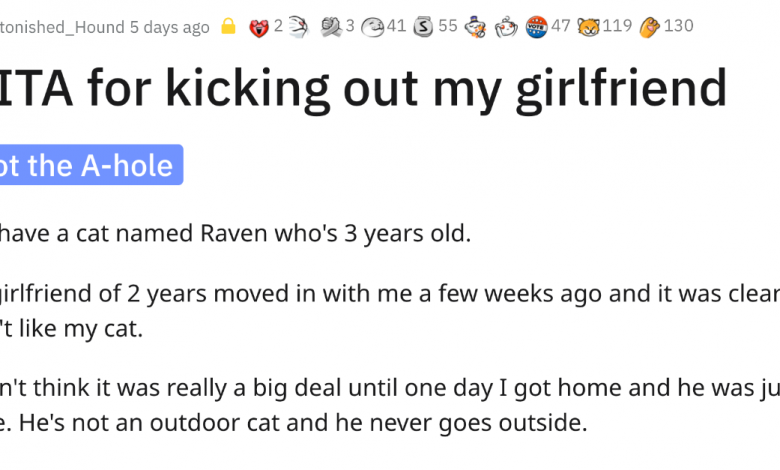Click the plain Snoo award icon
Screen dimensions: 780x470
(506, 26)
